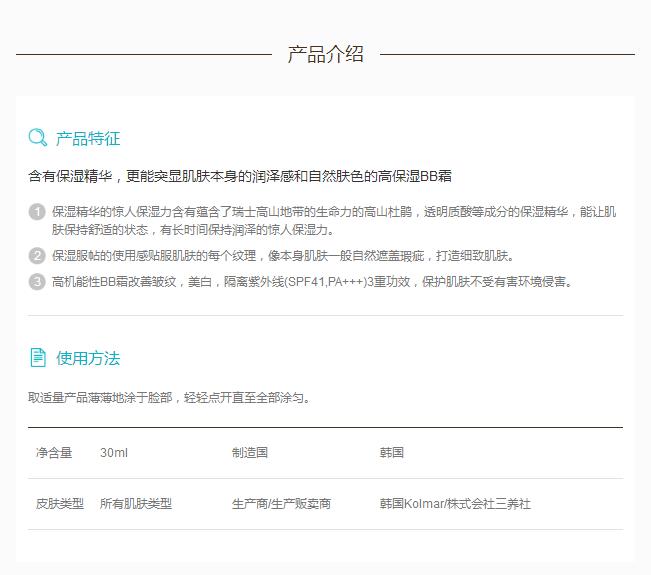Click the 产品介绍 section title
651x575 pixels.
point(325,55)
